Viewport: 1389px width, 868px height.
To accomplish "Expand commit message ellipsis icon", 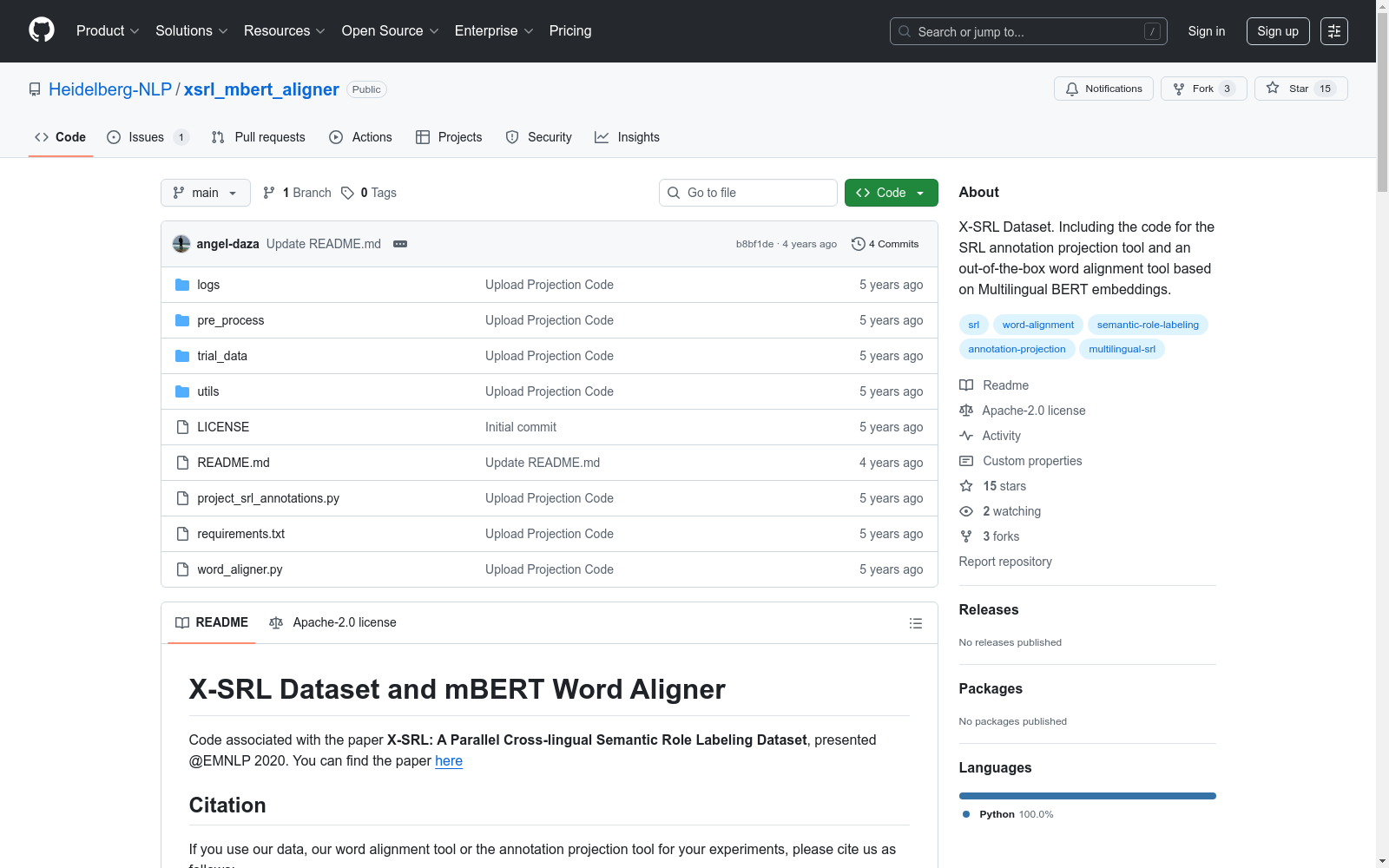I will [400, 244].
